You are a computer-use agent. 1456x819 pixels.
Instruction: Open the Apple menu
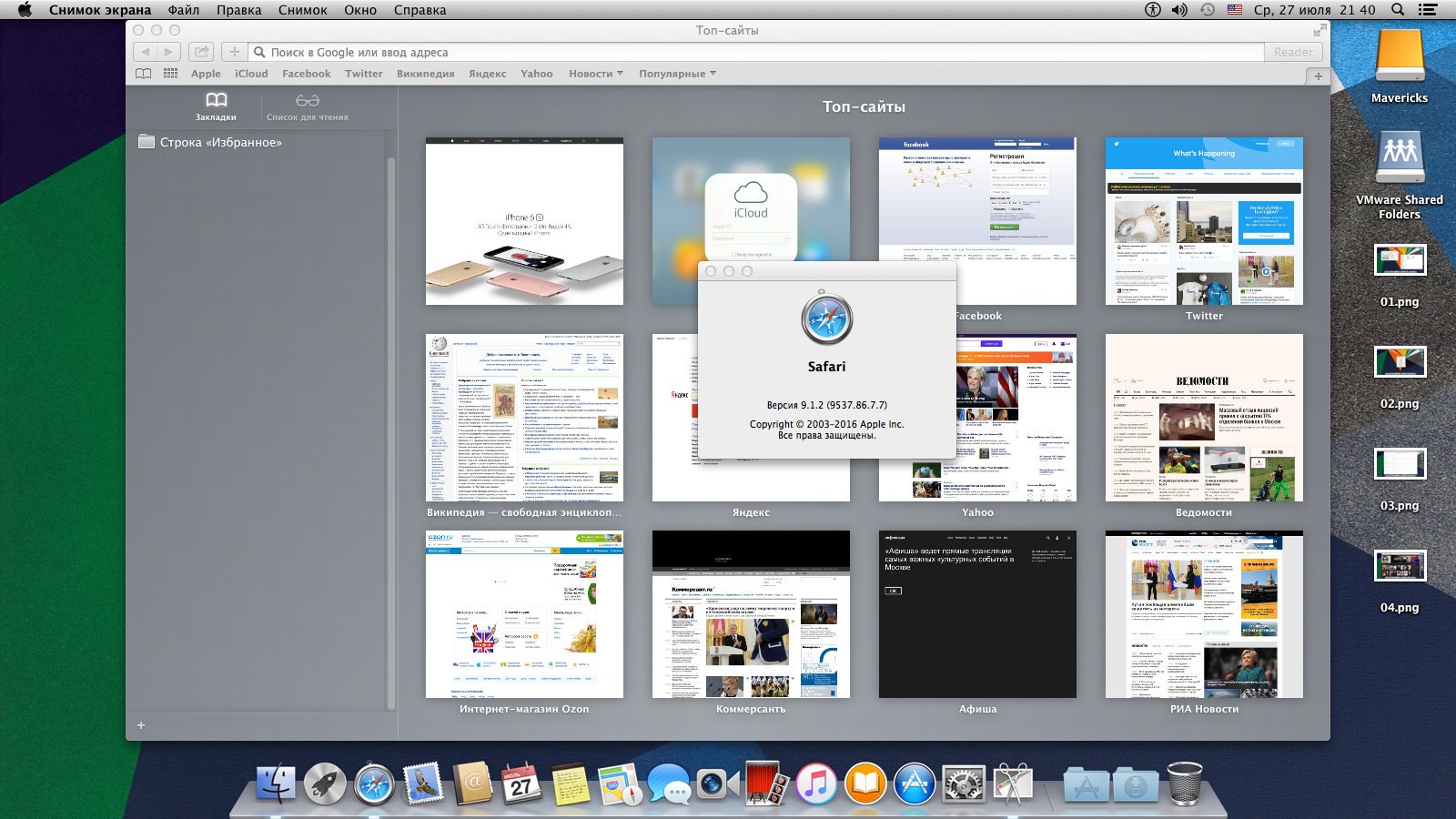point(25,10)
